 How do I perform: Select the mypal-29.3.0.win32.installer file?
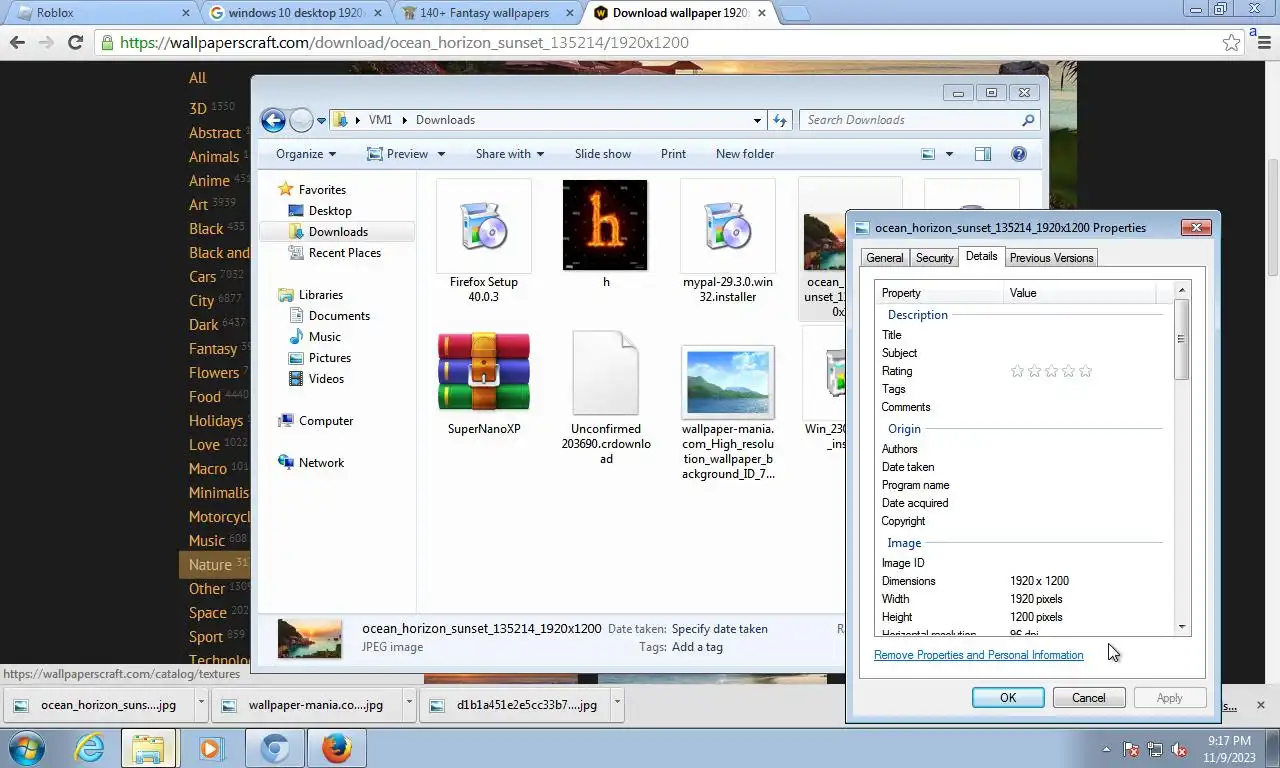point(728,225)
